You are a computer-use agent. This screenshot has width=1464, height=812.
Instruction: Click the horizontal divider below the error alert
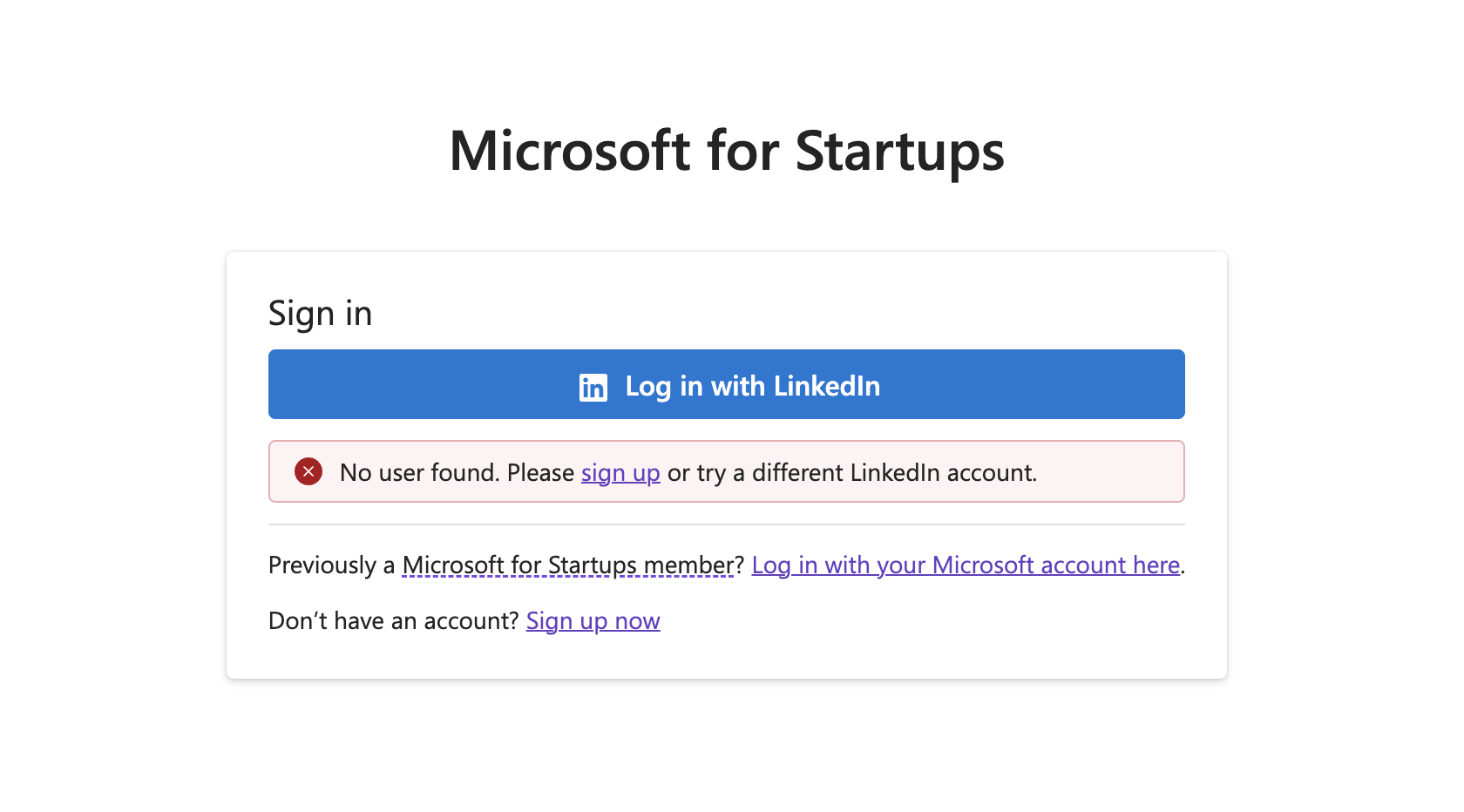(x=727, y=524)
